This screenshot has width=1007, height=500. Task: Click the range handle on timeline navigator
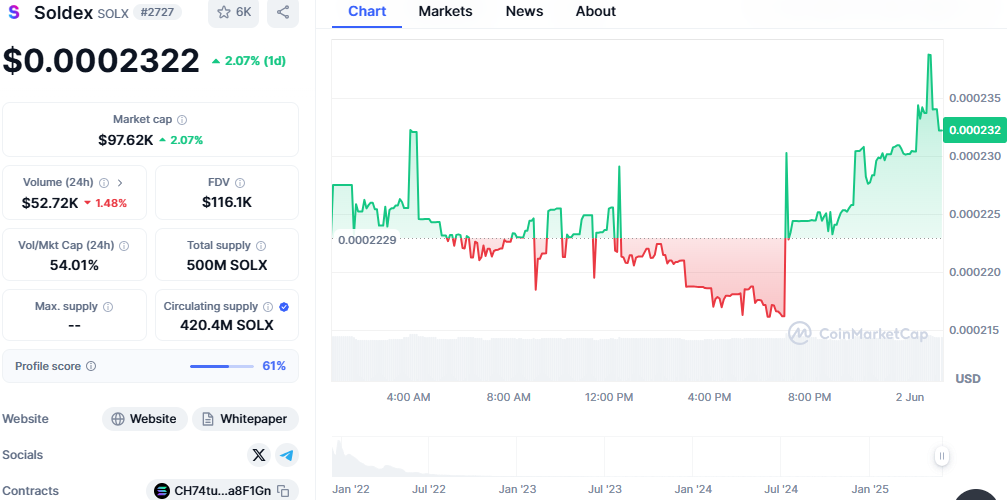(941, 456)
